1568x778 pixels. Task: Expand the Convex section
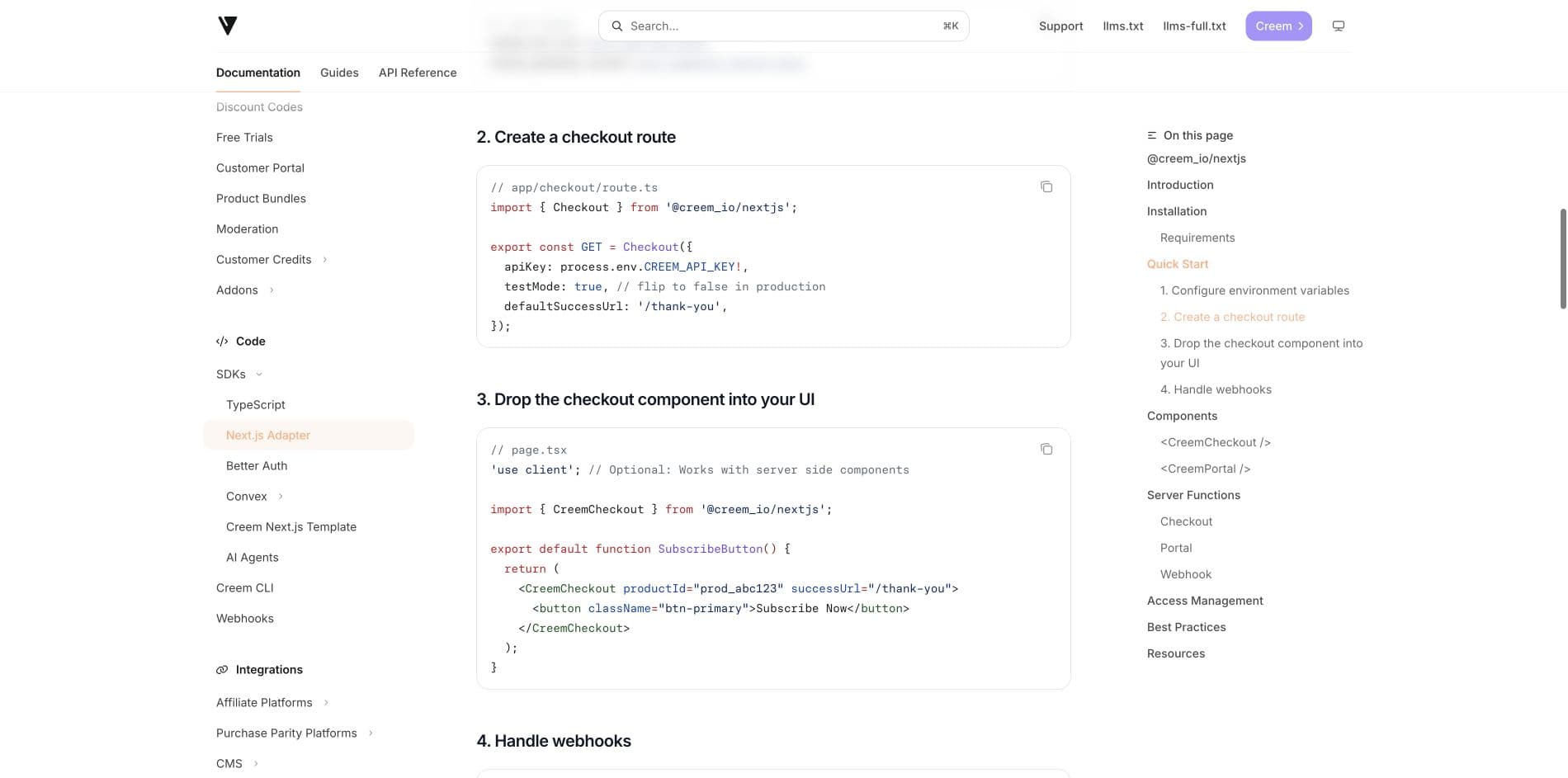[x=255, y=497]
